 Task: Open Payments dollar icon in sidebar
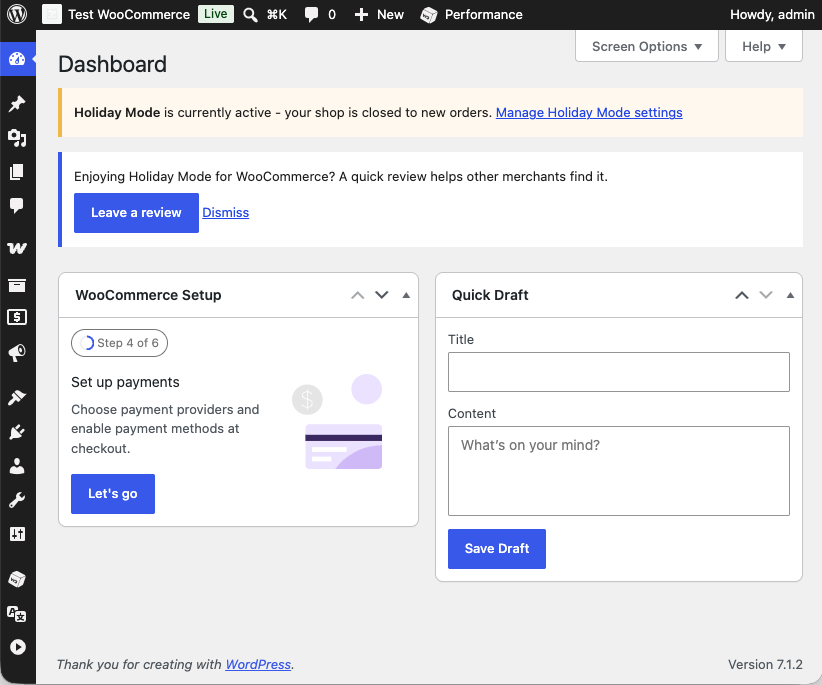(x=17, y=317)
